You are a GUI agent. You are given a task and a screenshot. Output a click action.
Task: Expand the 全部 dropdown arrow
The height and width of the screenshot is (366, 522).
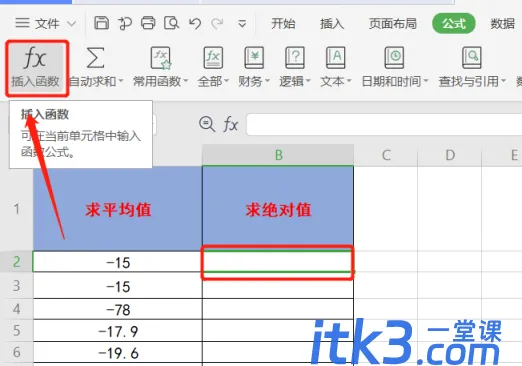click(226, 81)
